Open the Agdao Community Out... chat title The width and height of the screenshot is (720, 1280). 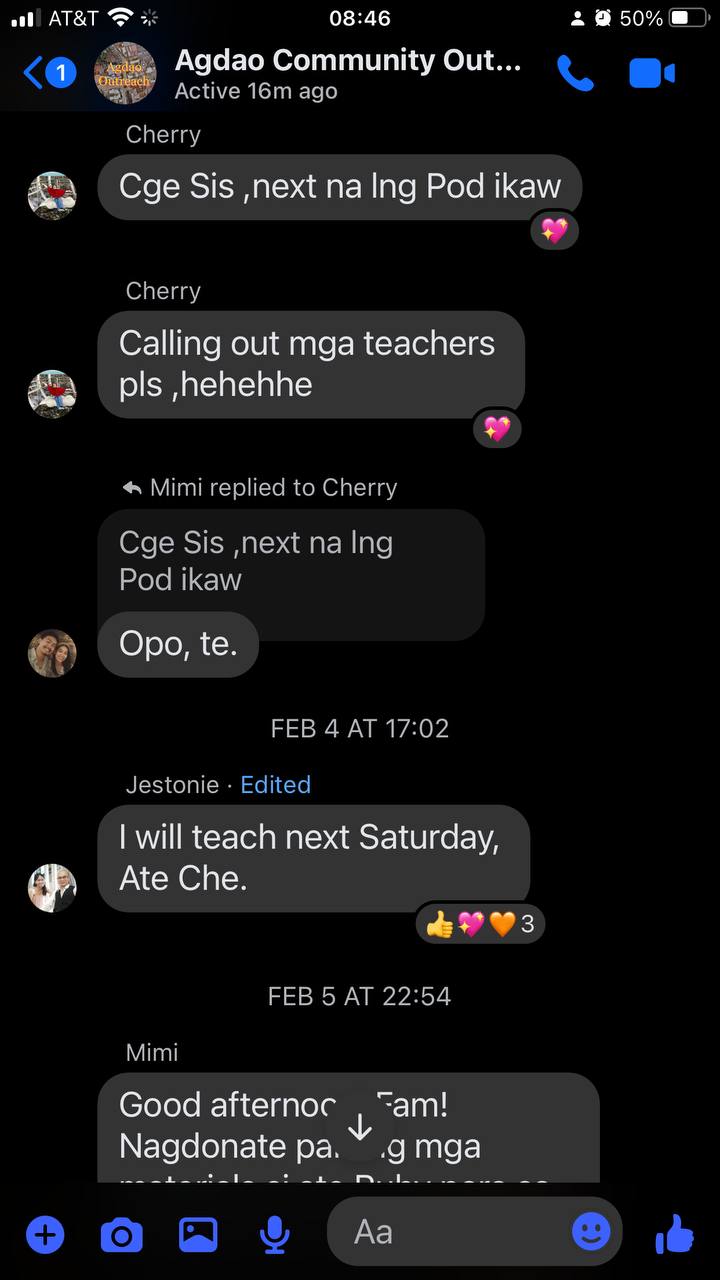pyautogui.click(x=348, y=60)
